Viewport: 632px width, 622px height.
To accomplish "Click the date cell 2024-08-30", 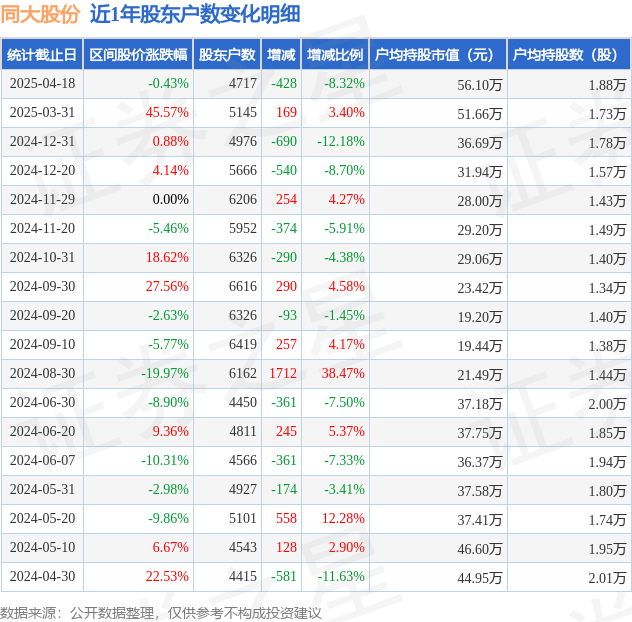I will (42, 374).
